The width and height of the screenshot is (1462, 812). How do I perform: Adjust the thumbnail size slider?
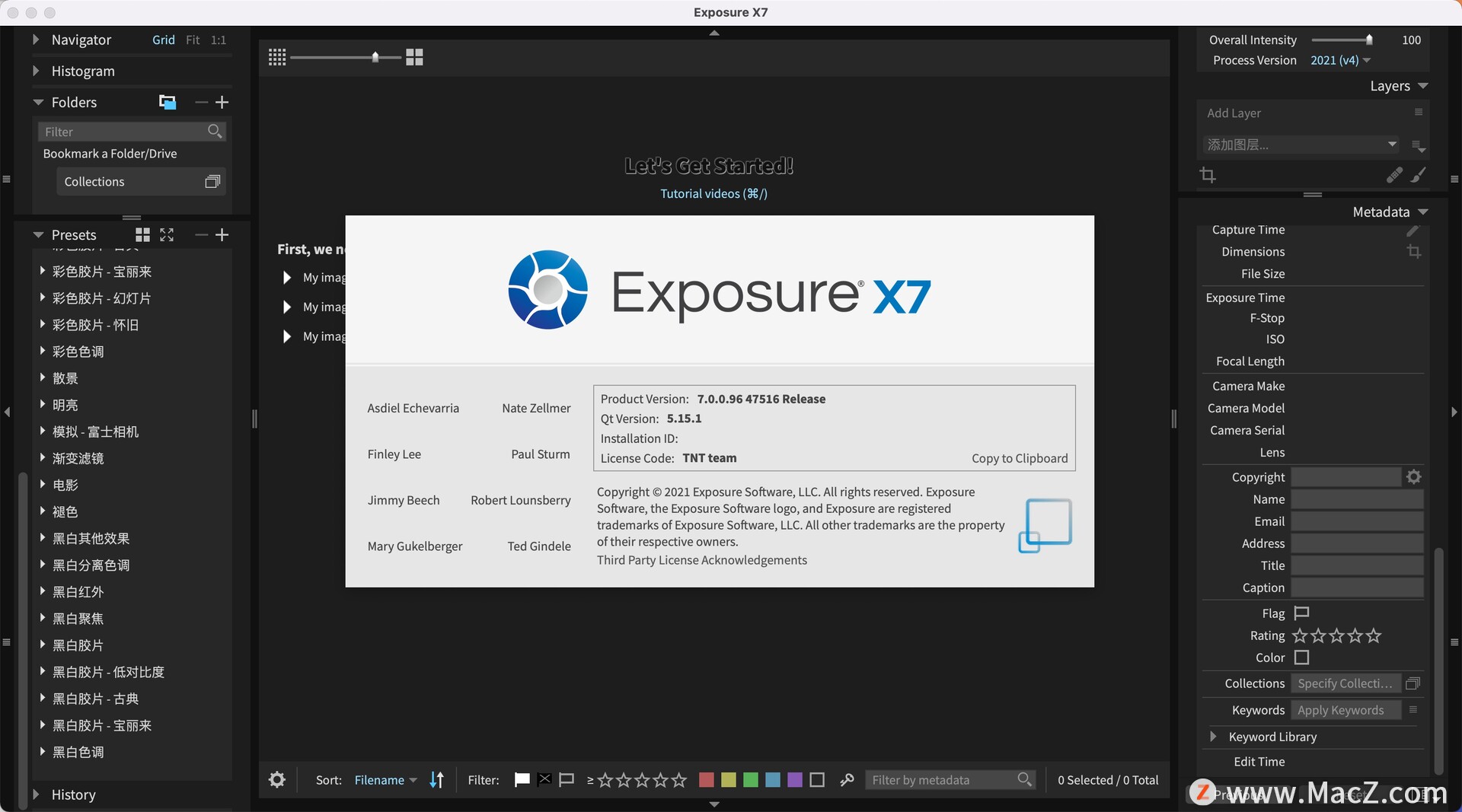[x=375, y=57]
